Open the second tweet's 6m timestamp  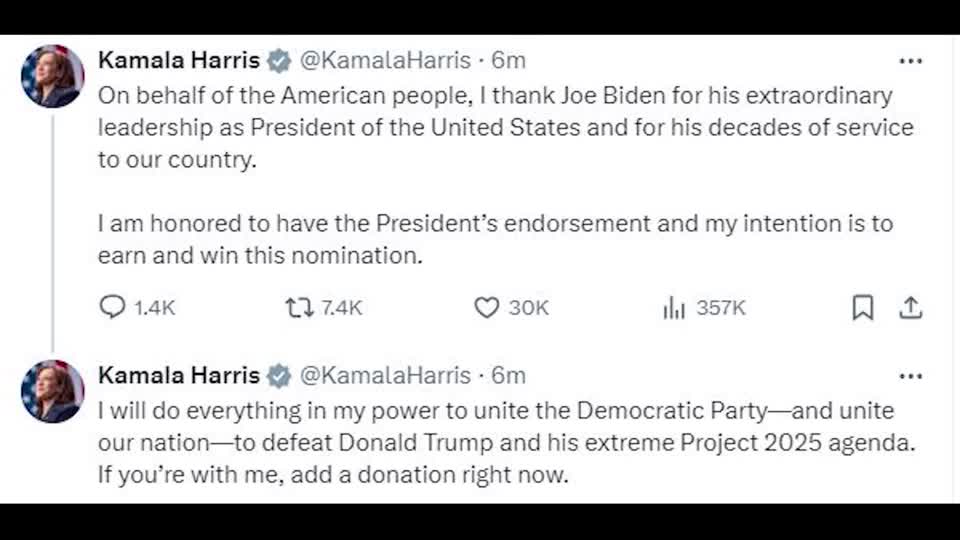pyautogui.click(x=508, y=376)
